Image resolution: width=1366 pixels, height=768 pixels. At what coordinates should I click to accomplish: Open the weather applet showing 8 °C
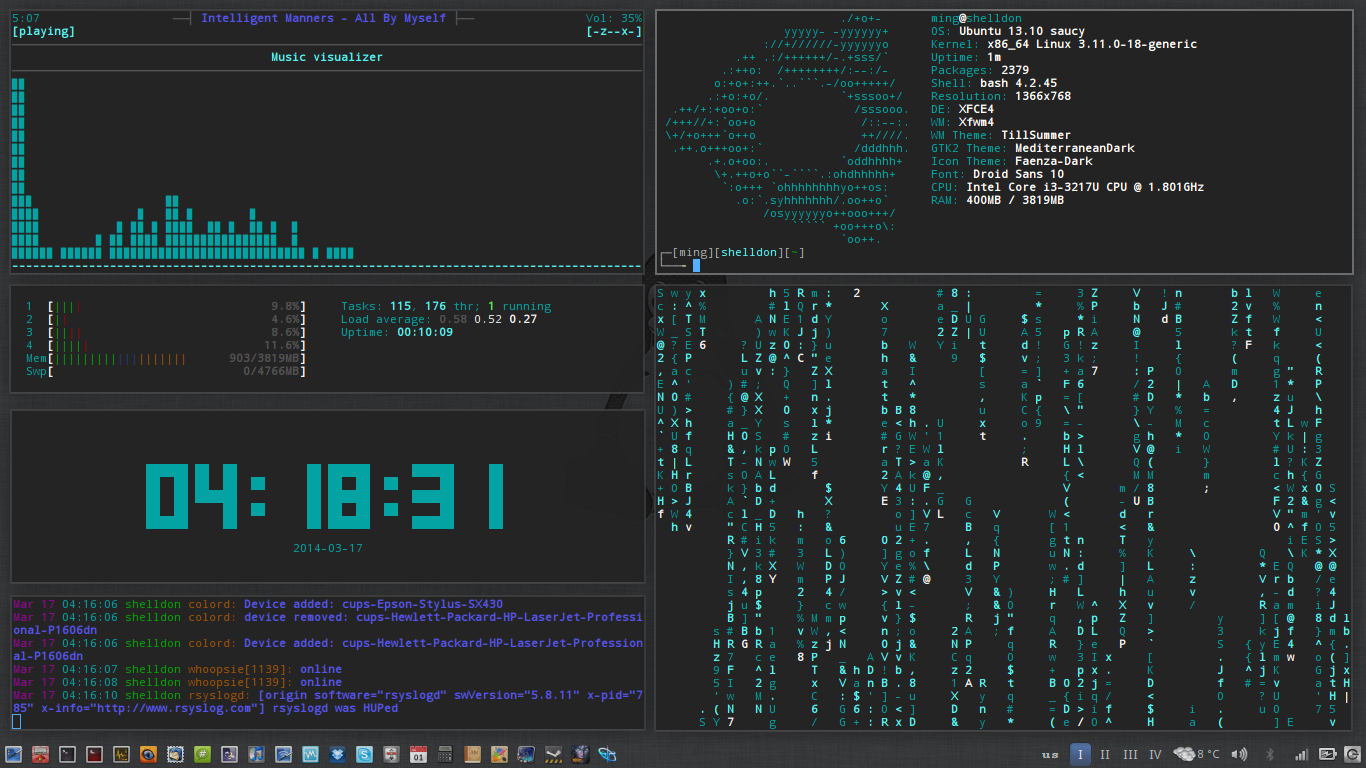(x=1196, y=754)
